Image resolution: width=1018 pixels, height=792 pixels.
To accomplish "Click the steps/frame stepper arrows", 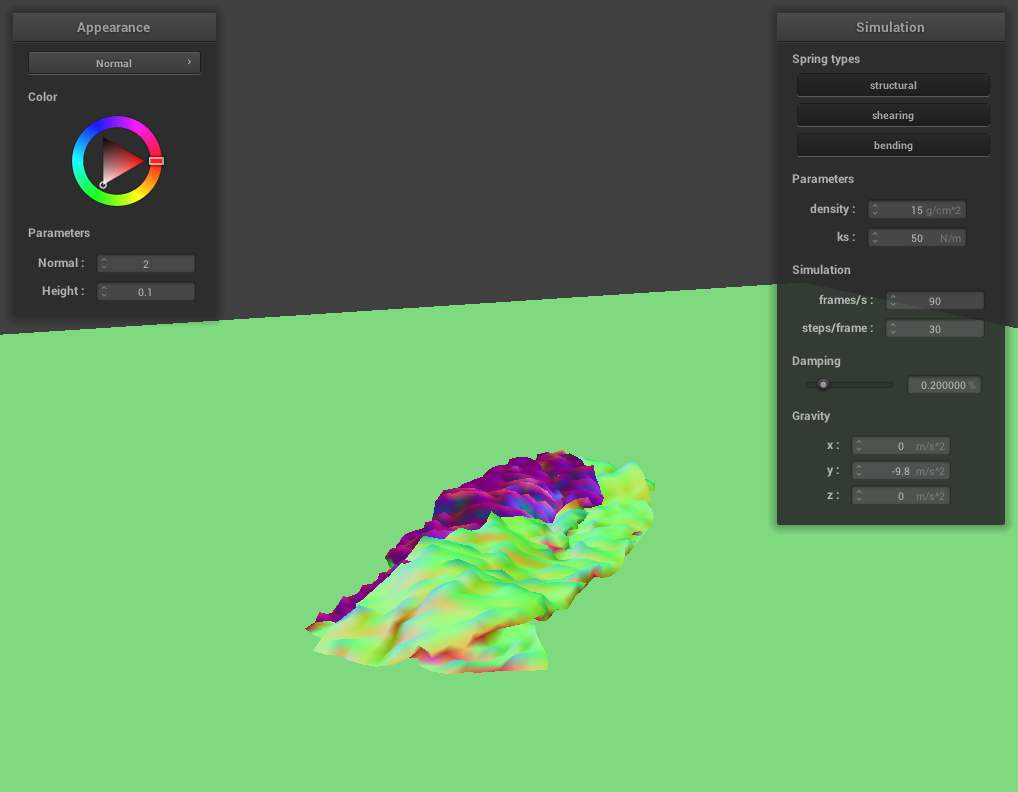I will [x=893, y=328].
